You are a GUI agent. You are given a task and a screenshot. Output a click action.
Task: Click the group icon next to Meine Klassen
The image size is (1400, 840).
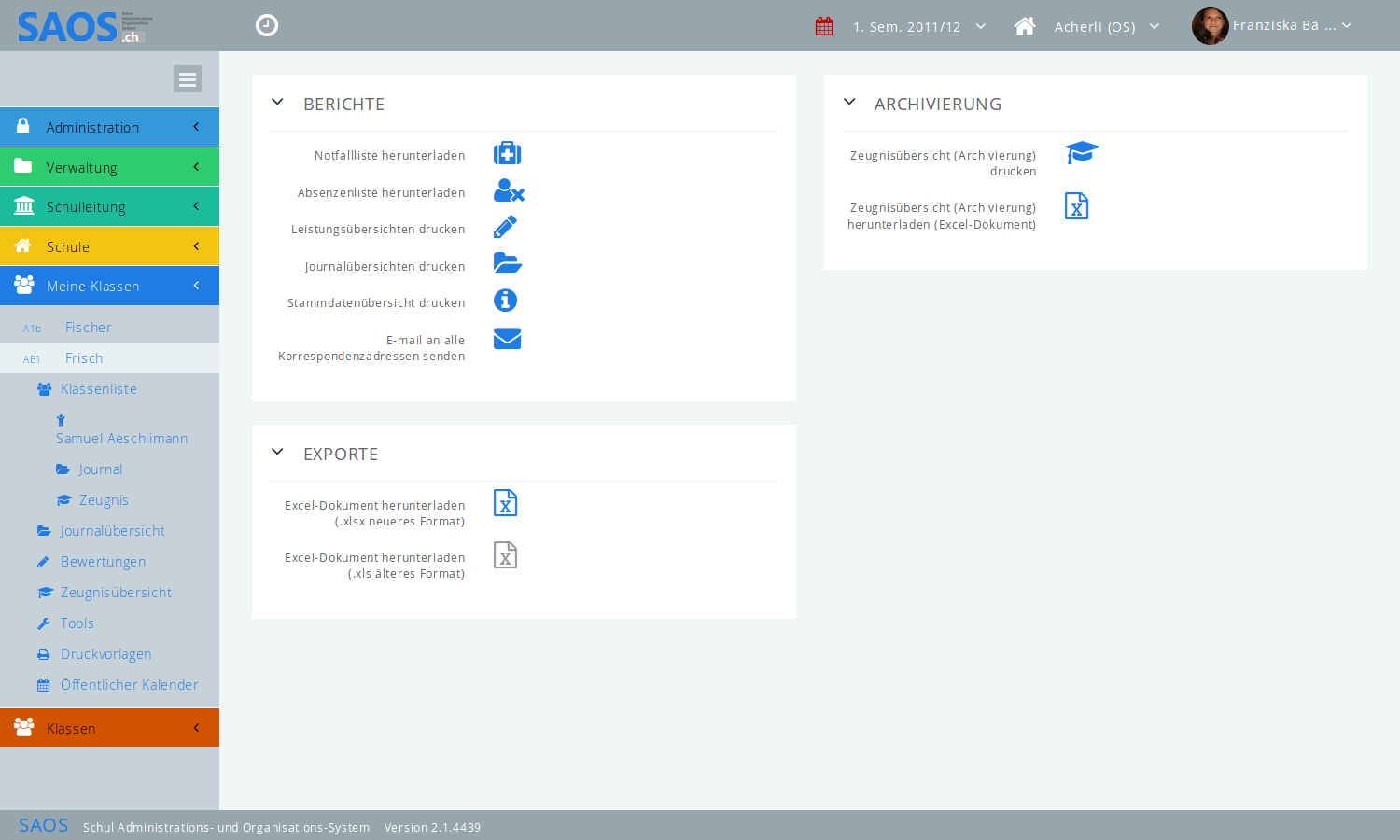coord(24,285)
